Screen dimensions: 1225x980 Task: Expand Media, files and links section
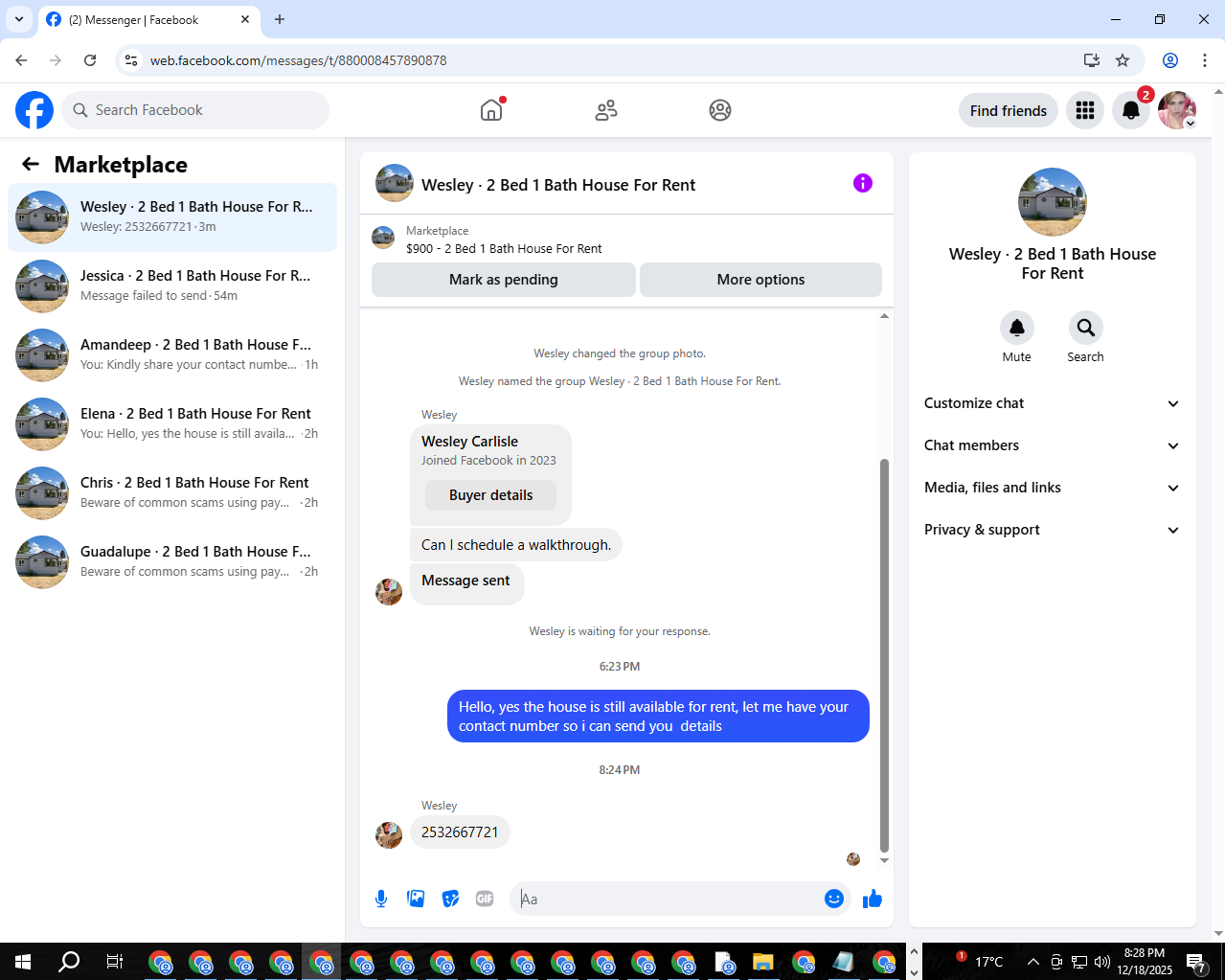(1052, 488)
